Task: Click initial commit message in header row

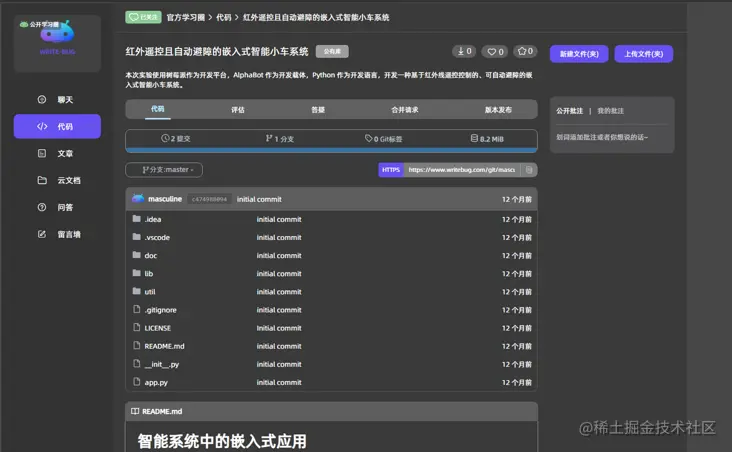Action: tap(259, 199)
